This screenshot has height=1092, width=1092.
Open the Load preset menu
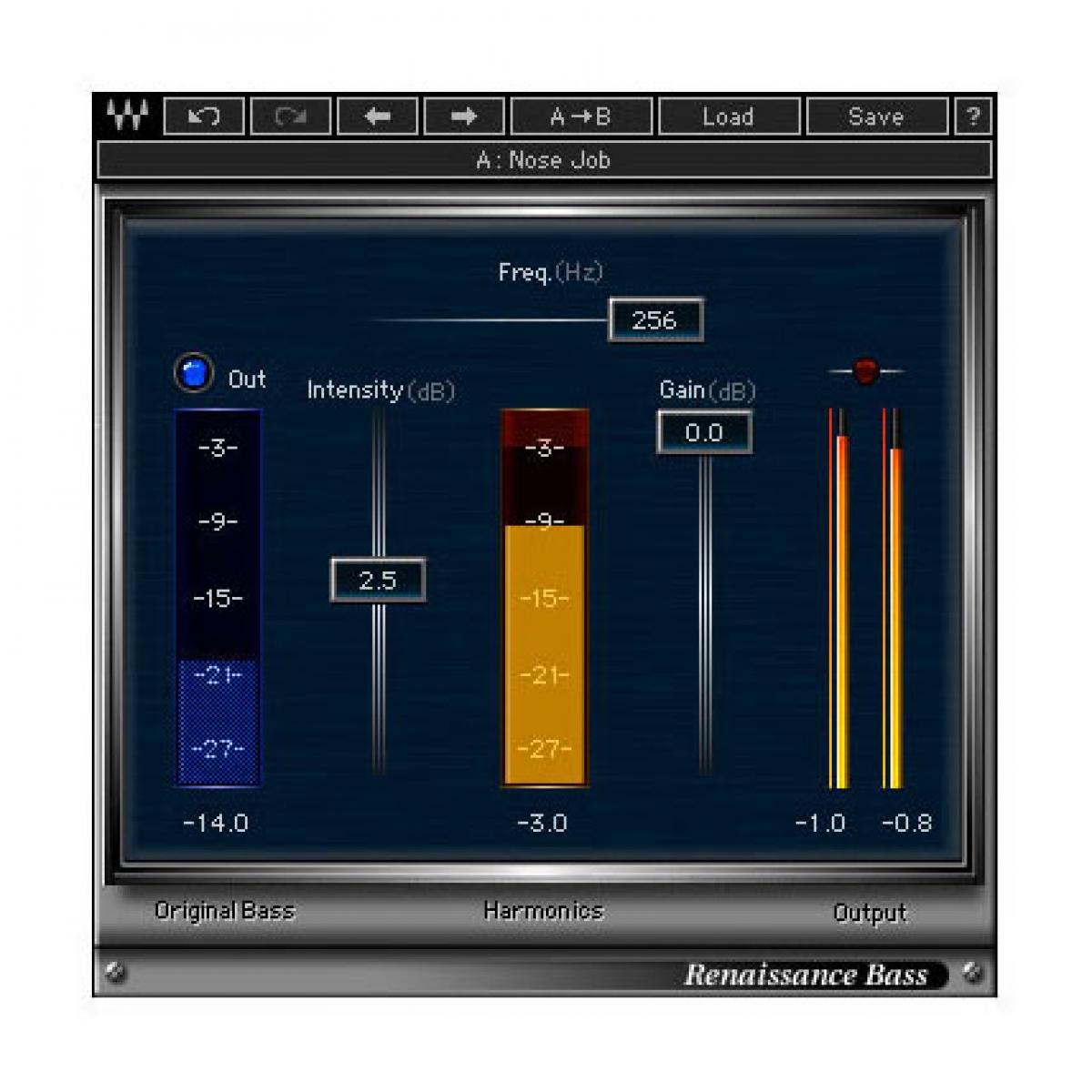click(729, 116)
